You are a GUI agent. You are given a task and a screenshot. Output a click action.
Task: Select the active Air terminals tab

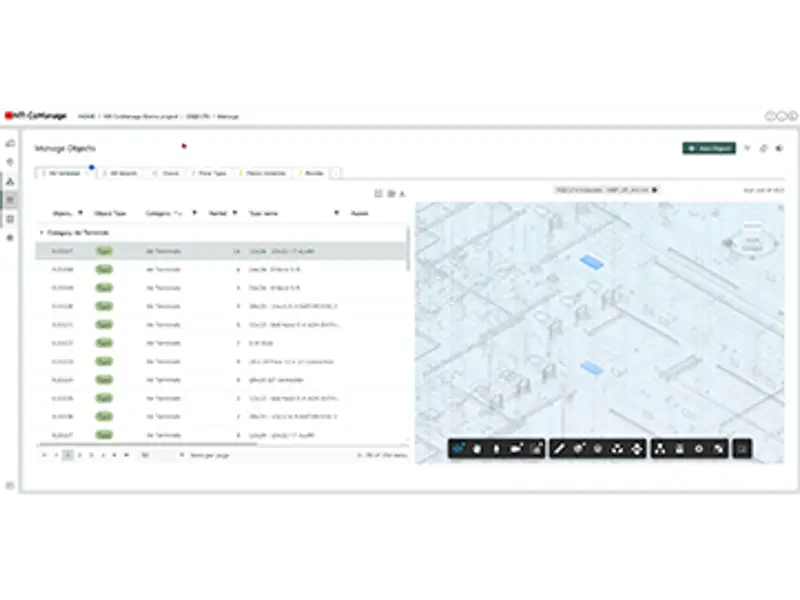click(x=65, y=173)
